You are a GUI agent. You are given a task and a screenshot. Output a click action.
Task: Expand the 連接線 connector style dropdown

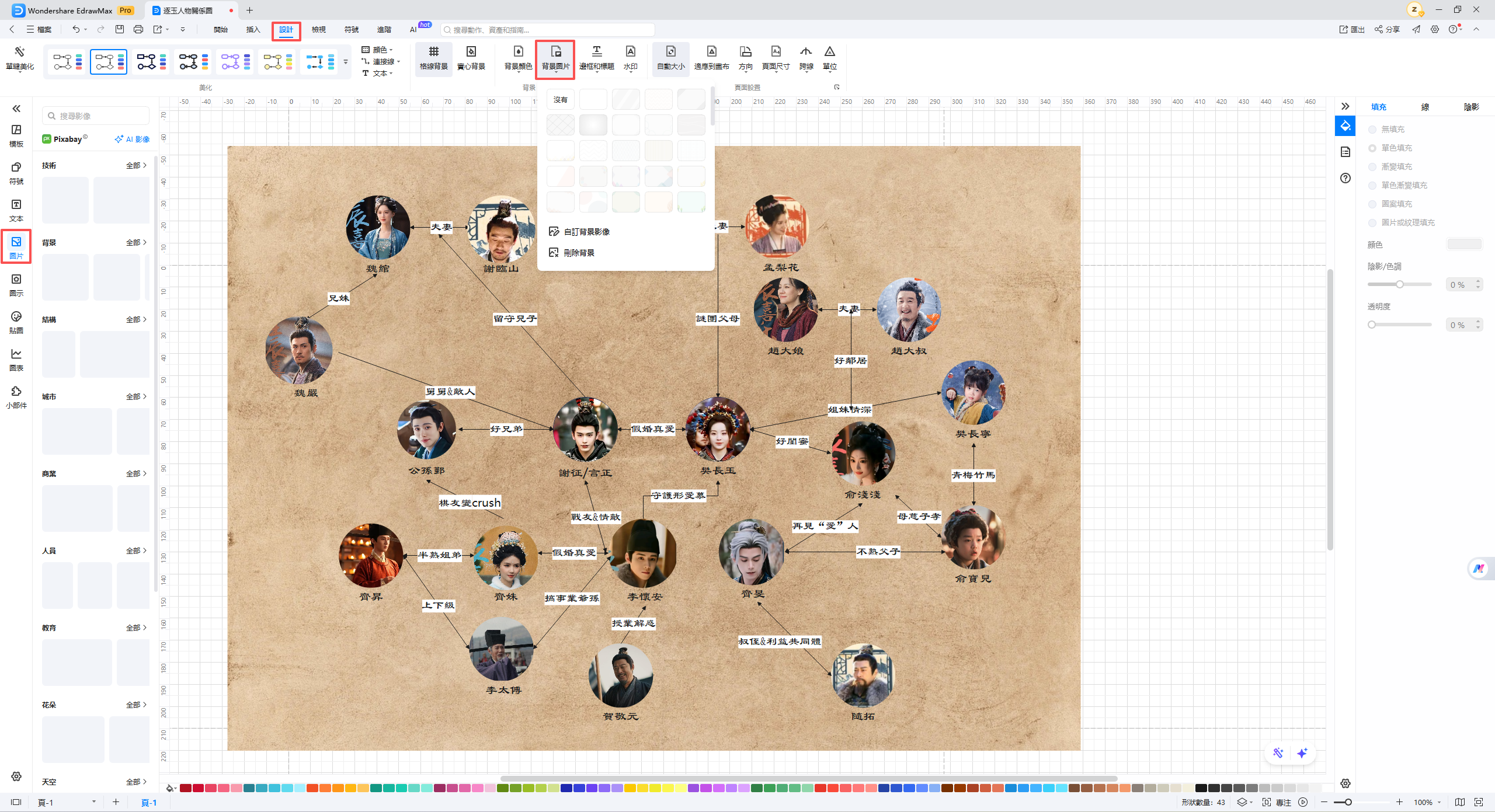385,61
